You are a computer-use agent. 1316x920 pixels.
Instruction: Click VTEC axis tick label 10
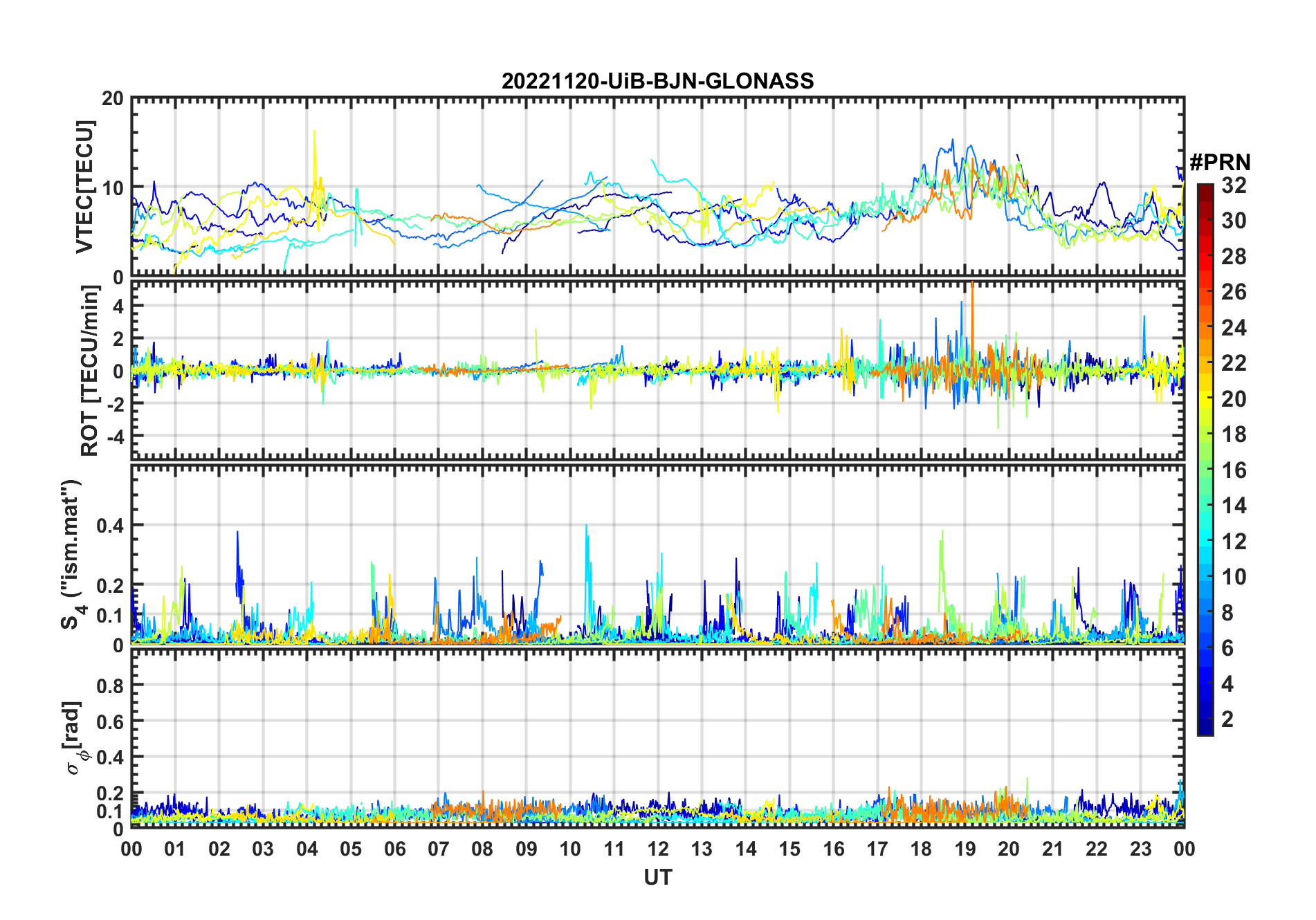click(x=113, y=188)
